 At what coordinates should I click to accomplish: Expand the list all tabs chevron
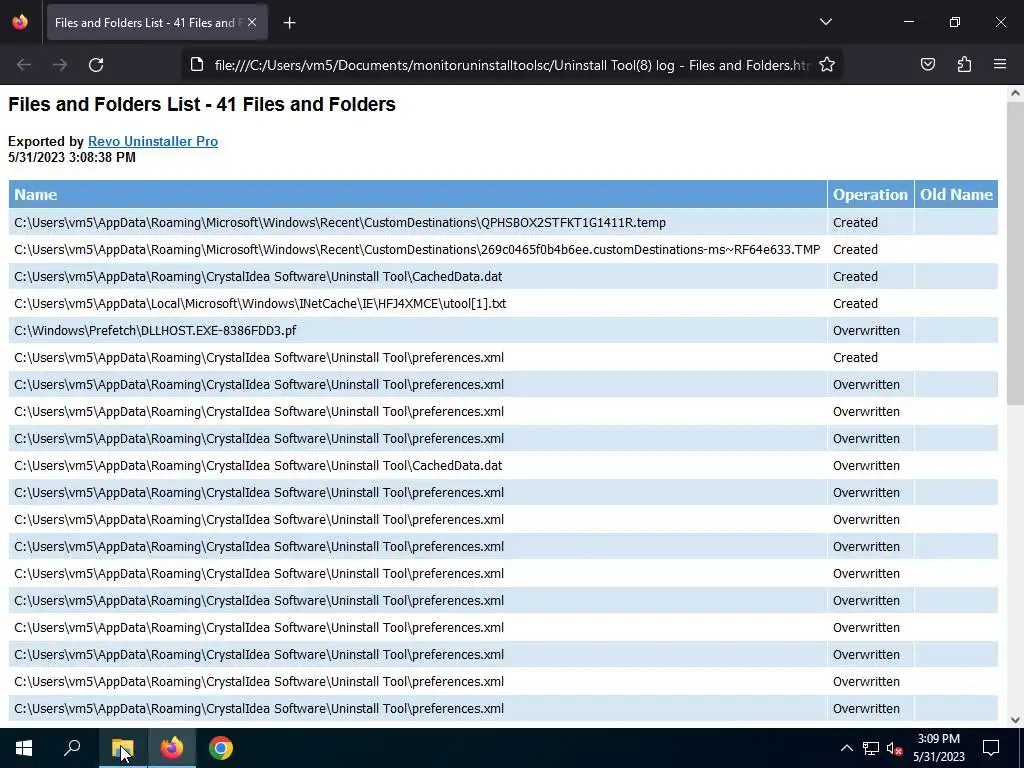(825, 22)
